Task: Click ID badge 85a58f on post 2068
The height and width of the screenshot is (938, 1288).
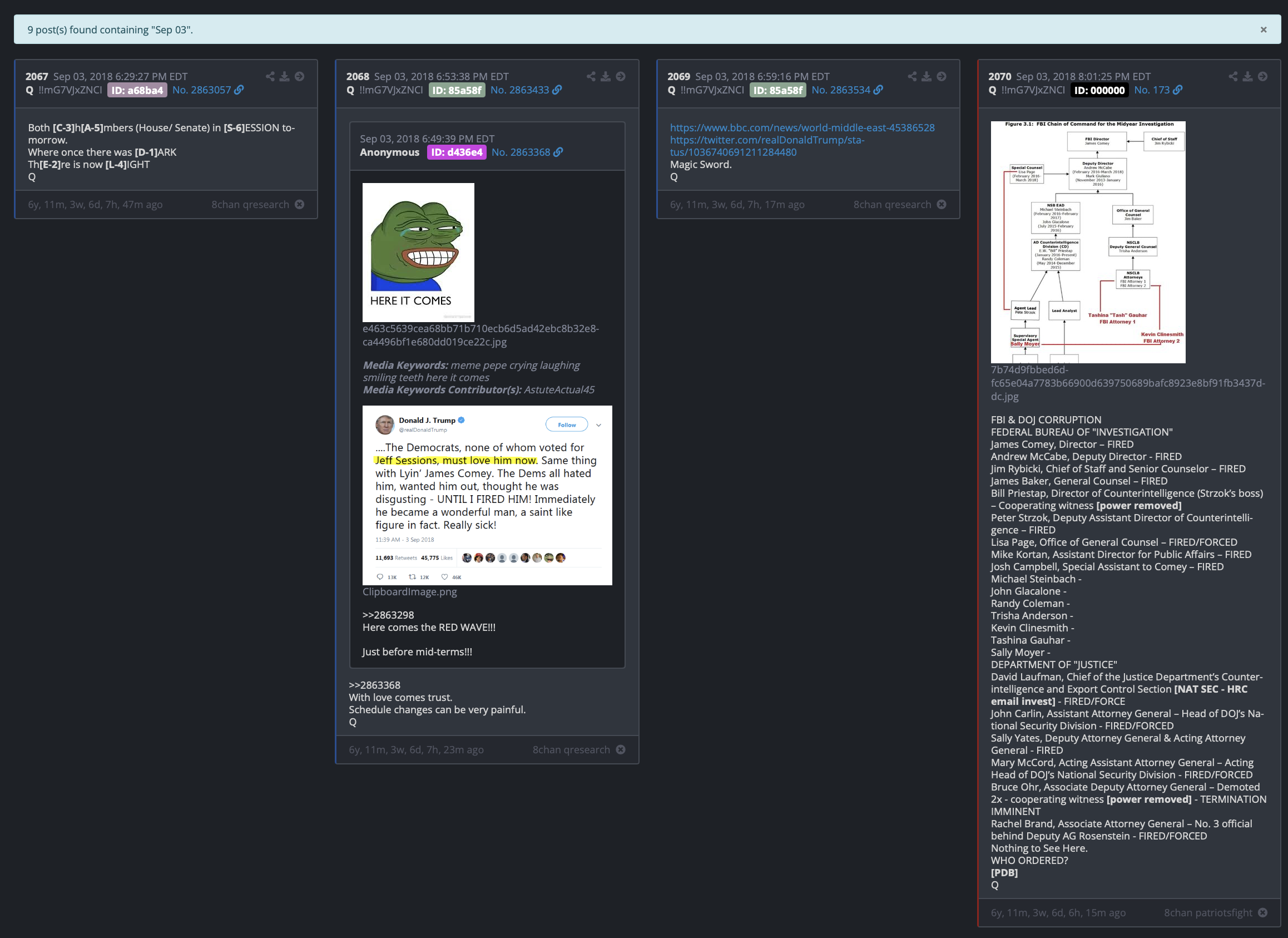Action: point(457,90)
